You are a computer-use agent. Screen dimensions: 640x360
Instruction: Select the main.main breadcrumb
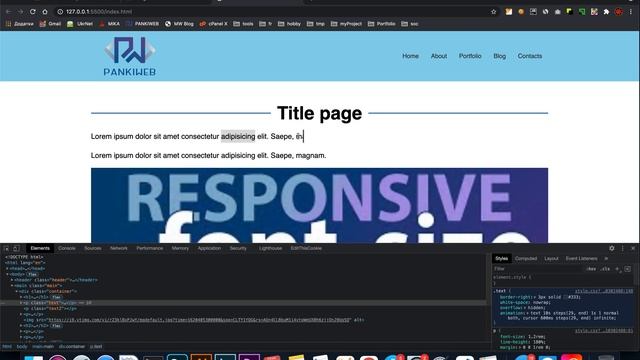tap(43, 347)
